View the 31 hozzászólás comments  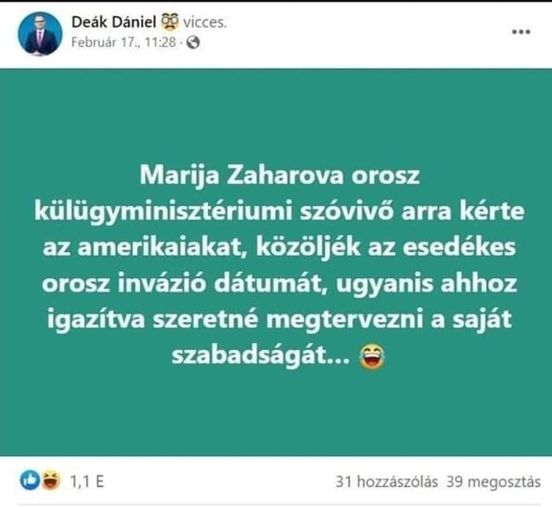387,482
